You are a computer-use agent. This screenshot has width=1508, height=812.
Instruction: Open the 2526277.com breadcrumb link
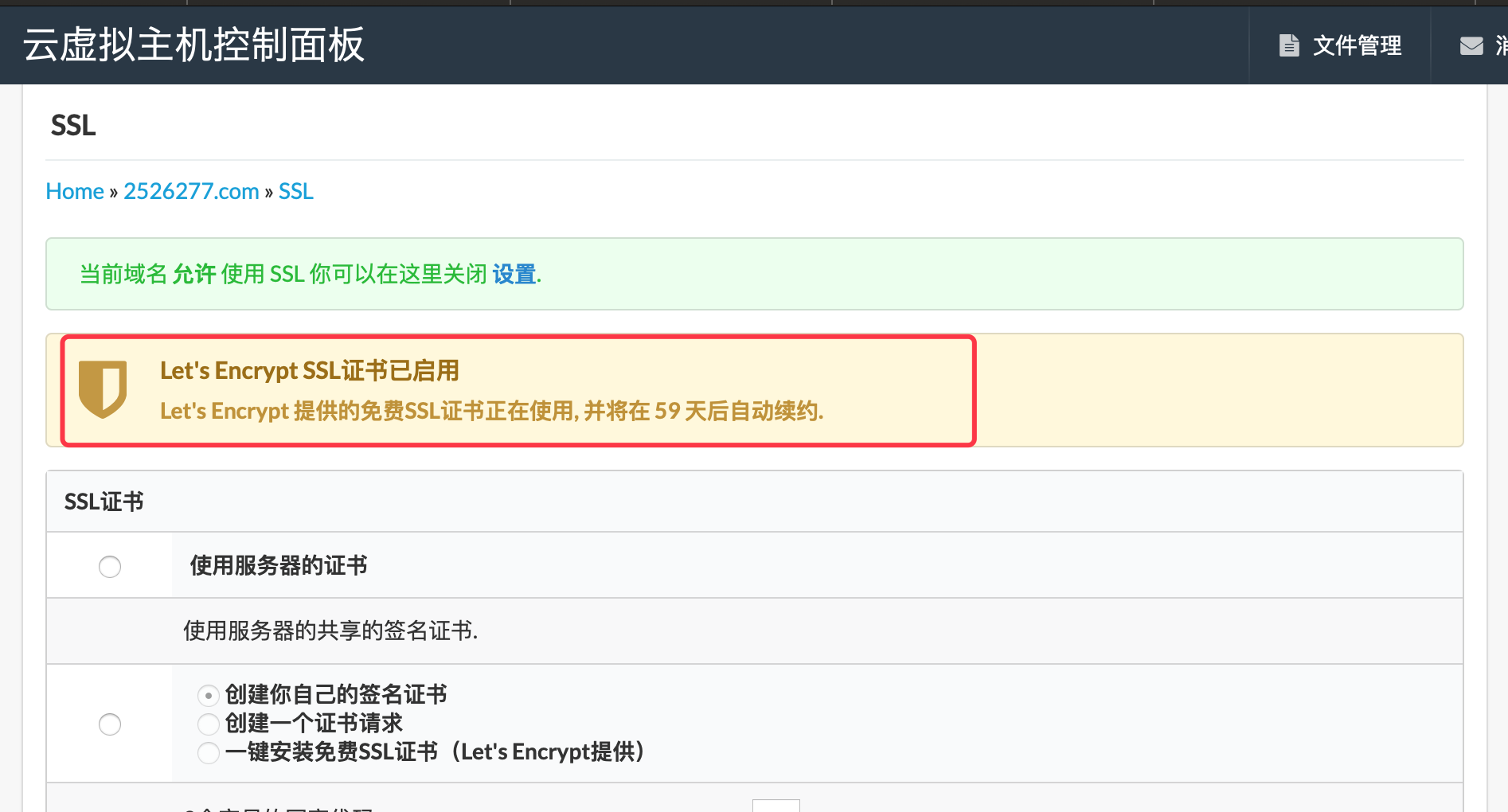coord(191,191)
